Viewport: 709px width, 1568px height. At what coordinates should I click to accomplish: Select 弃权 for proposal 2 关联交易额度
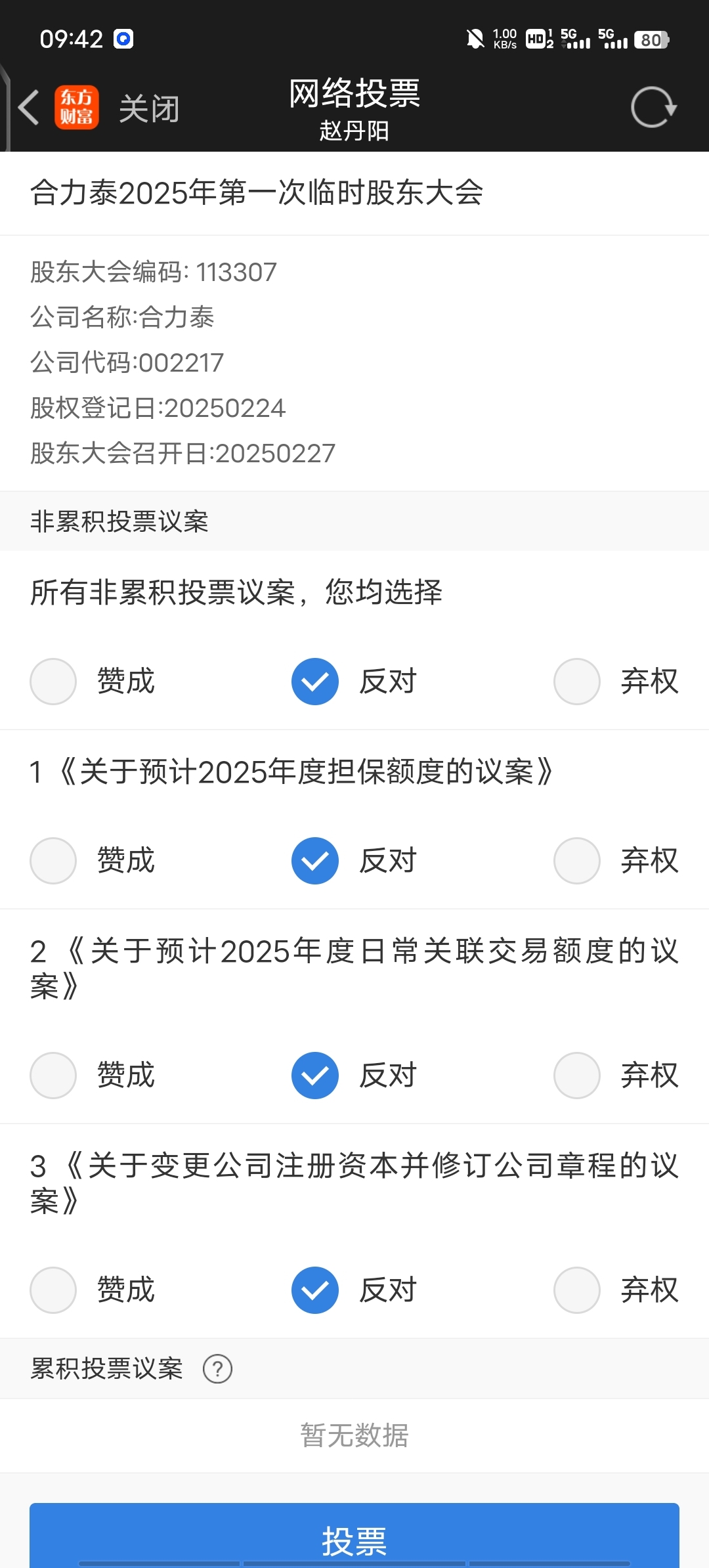pyautogui.click(x=577, y=1076)
